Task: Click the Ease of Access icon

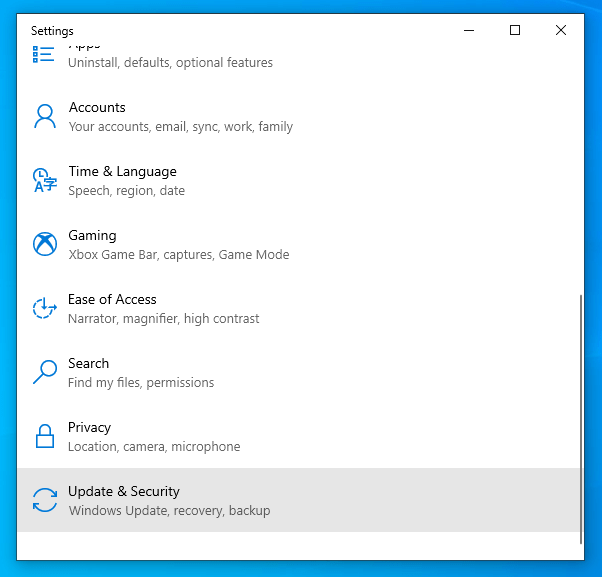Action: tap(44, 308)
